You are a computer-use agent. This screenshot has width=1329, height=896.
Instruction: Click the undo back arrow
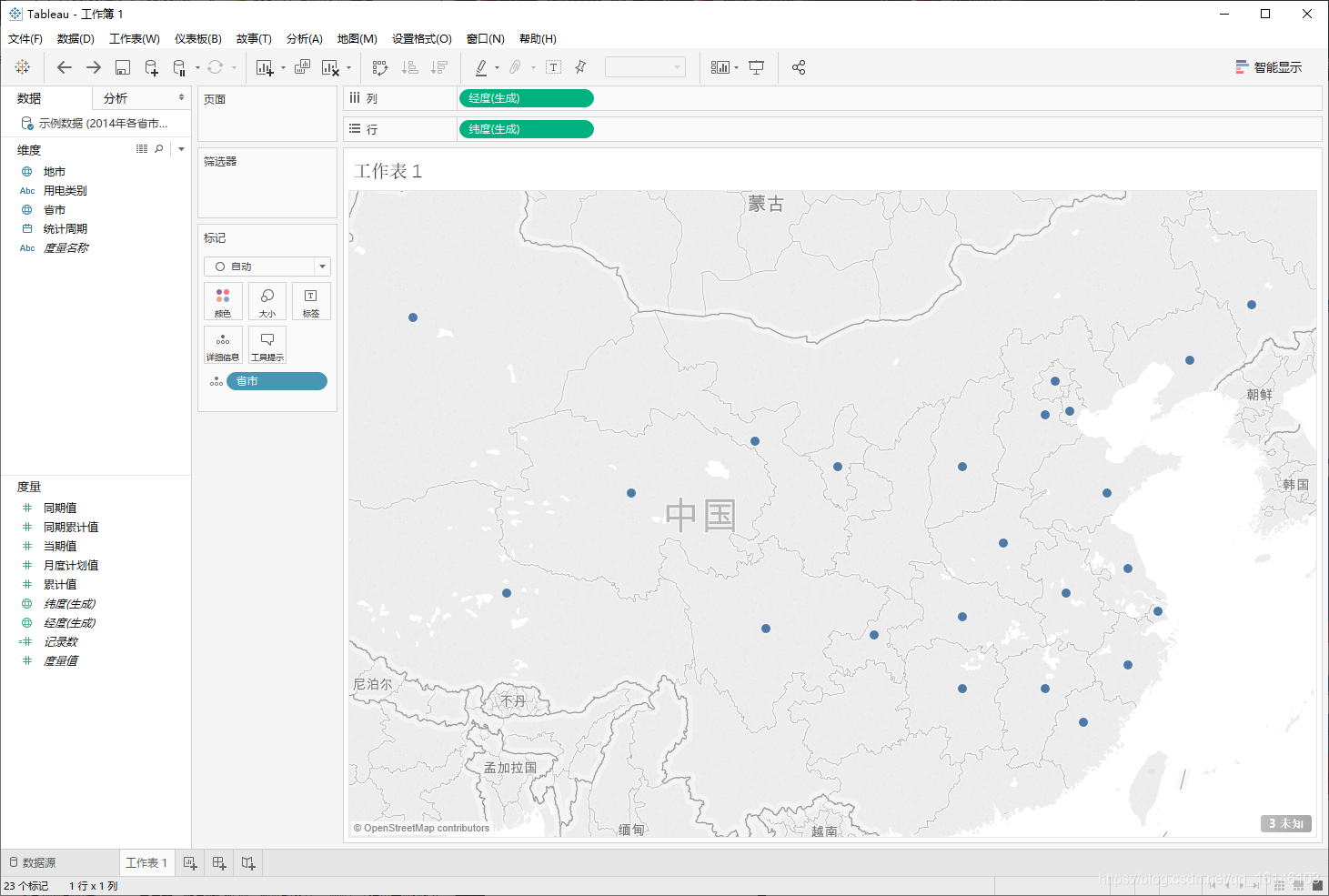click(64, 67)
